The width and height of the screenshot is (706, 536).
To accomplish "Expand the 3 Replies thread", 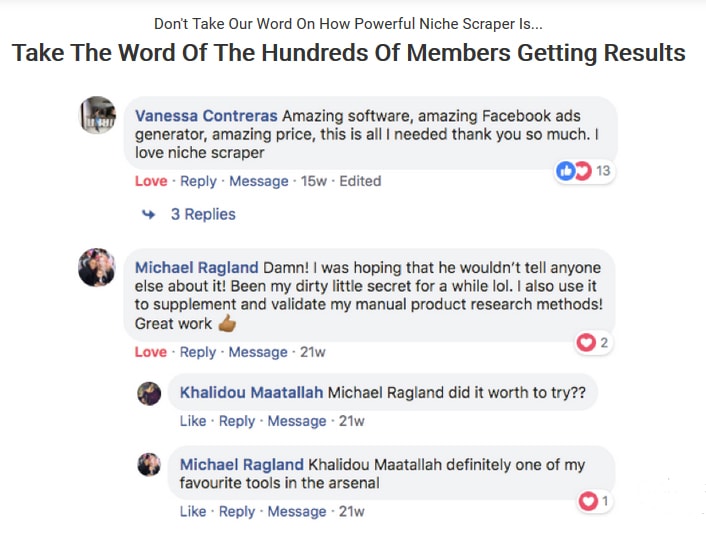I will click(x=203, y=214).
